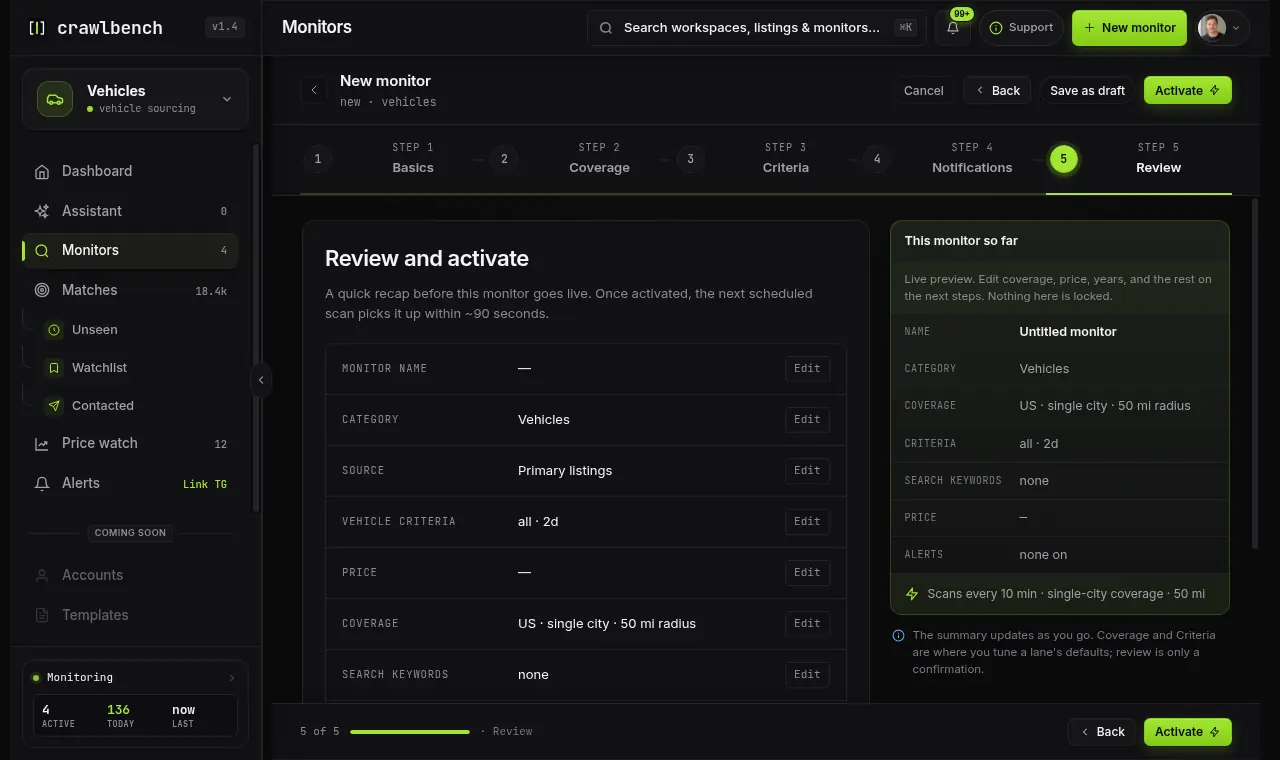Viewport: 1280px width, 760px height.
Task: Click the Monitors magnifier icon in sidebar
Action: [42, 251]
